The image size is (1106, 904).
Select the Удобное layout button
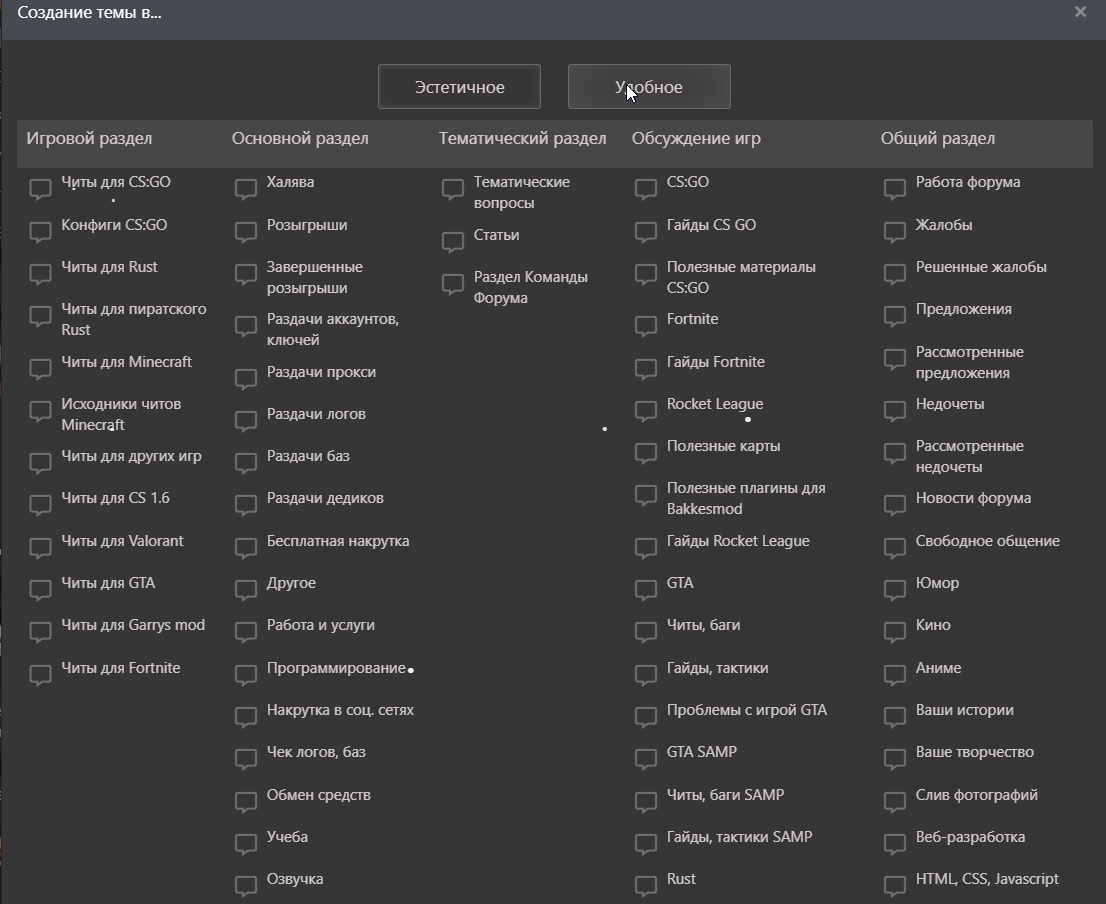coord(649,87)
